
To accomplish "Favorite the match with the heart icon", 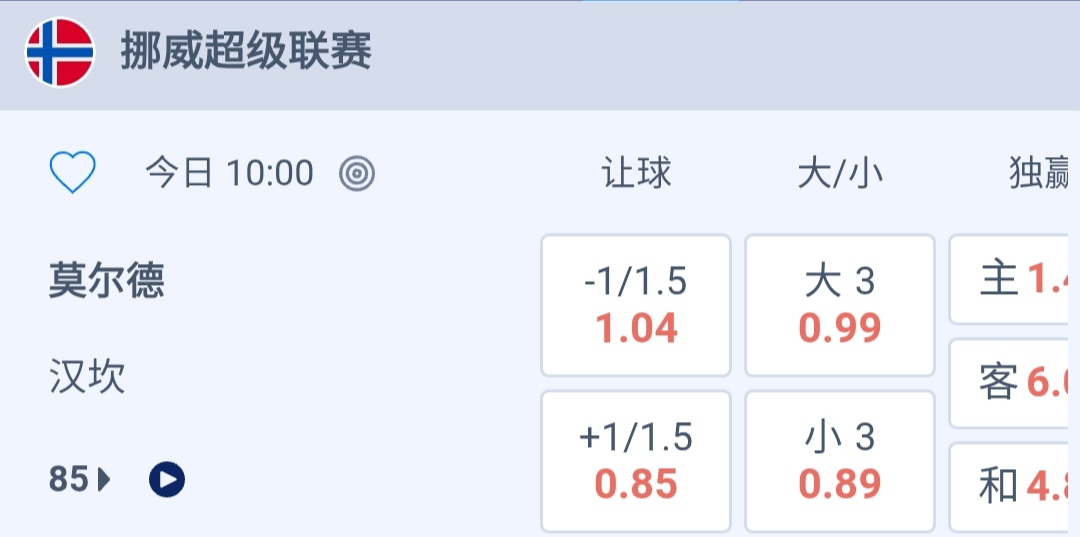I will (73, 173).
